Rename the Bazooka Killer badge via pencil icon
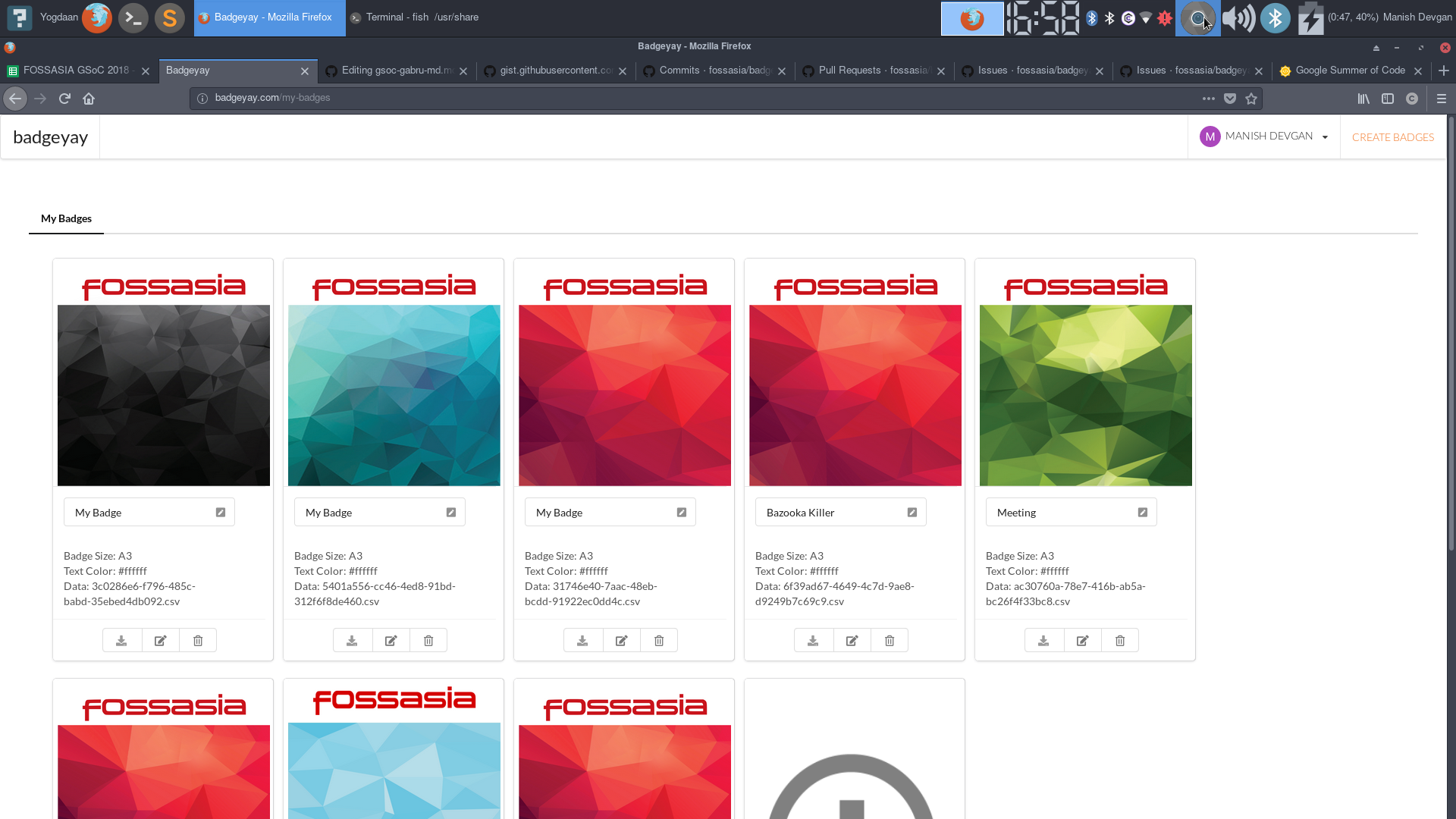1456x819 pixels. coord(912,513)
